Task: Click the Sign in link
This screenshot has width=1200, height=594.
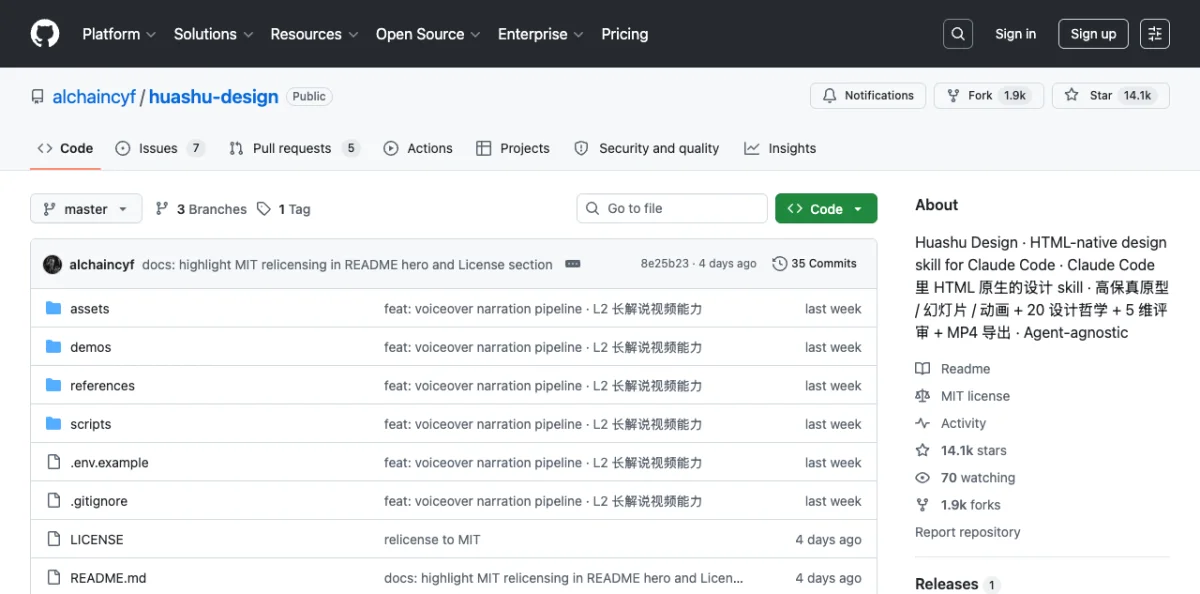Action: (1016, 34)
